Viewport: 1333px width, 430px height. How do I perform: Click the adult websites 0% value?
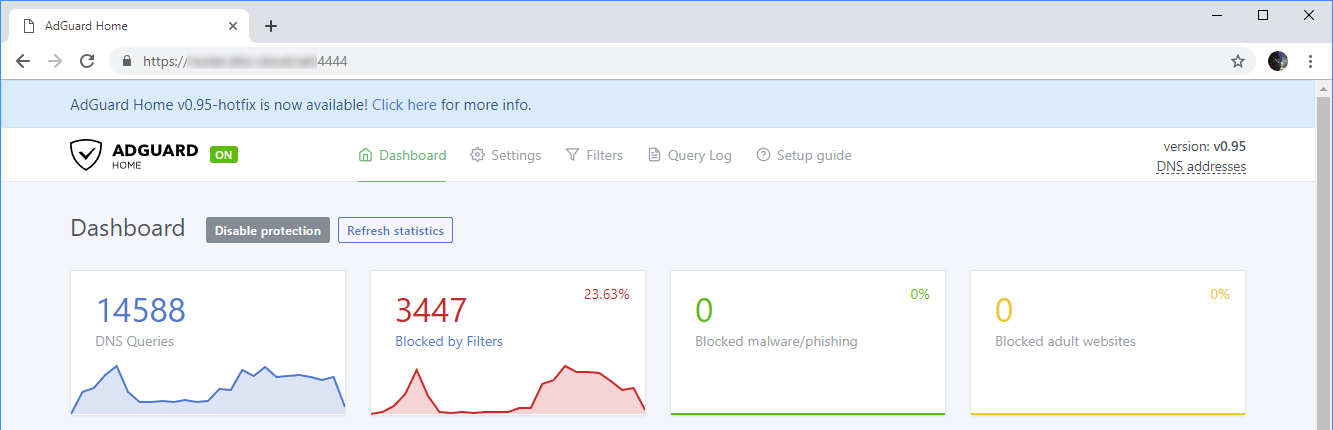click(x=1220, y=294)
